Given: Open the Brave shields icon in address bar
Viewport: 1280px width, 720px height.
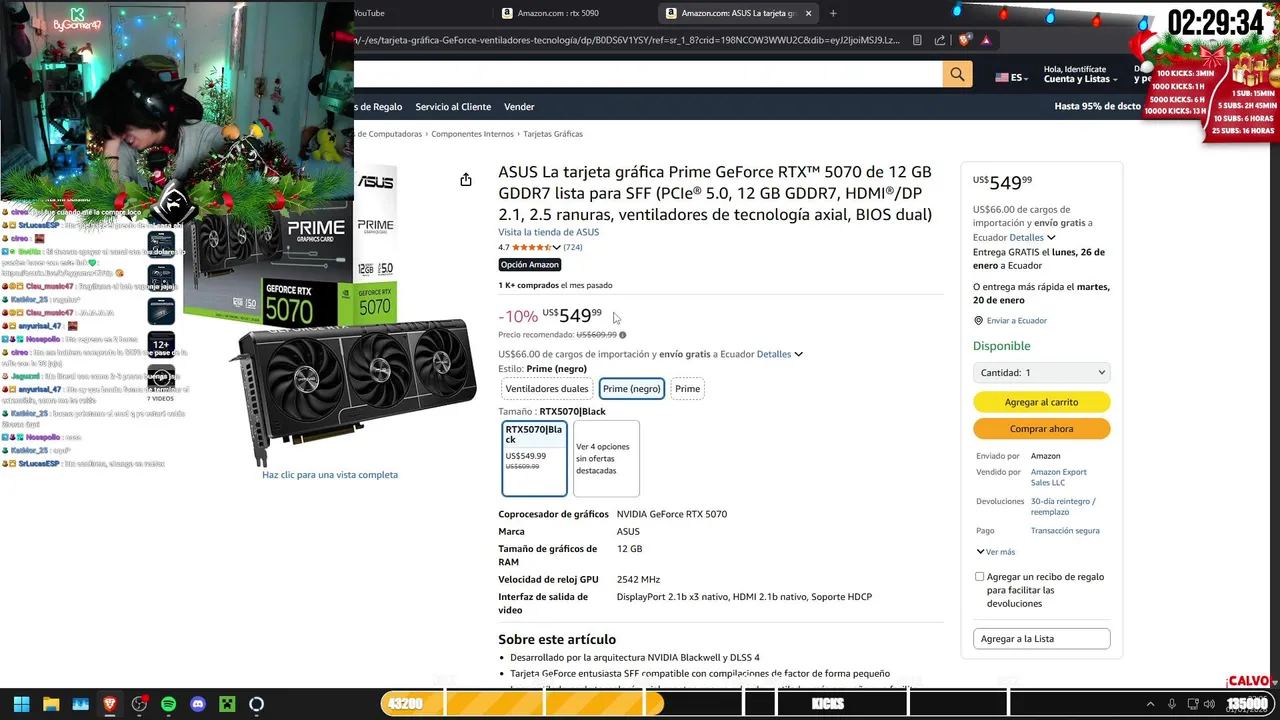Looking at the screenshot, I should pos(964,40).
